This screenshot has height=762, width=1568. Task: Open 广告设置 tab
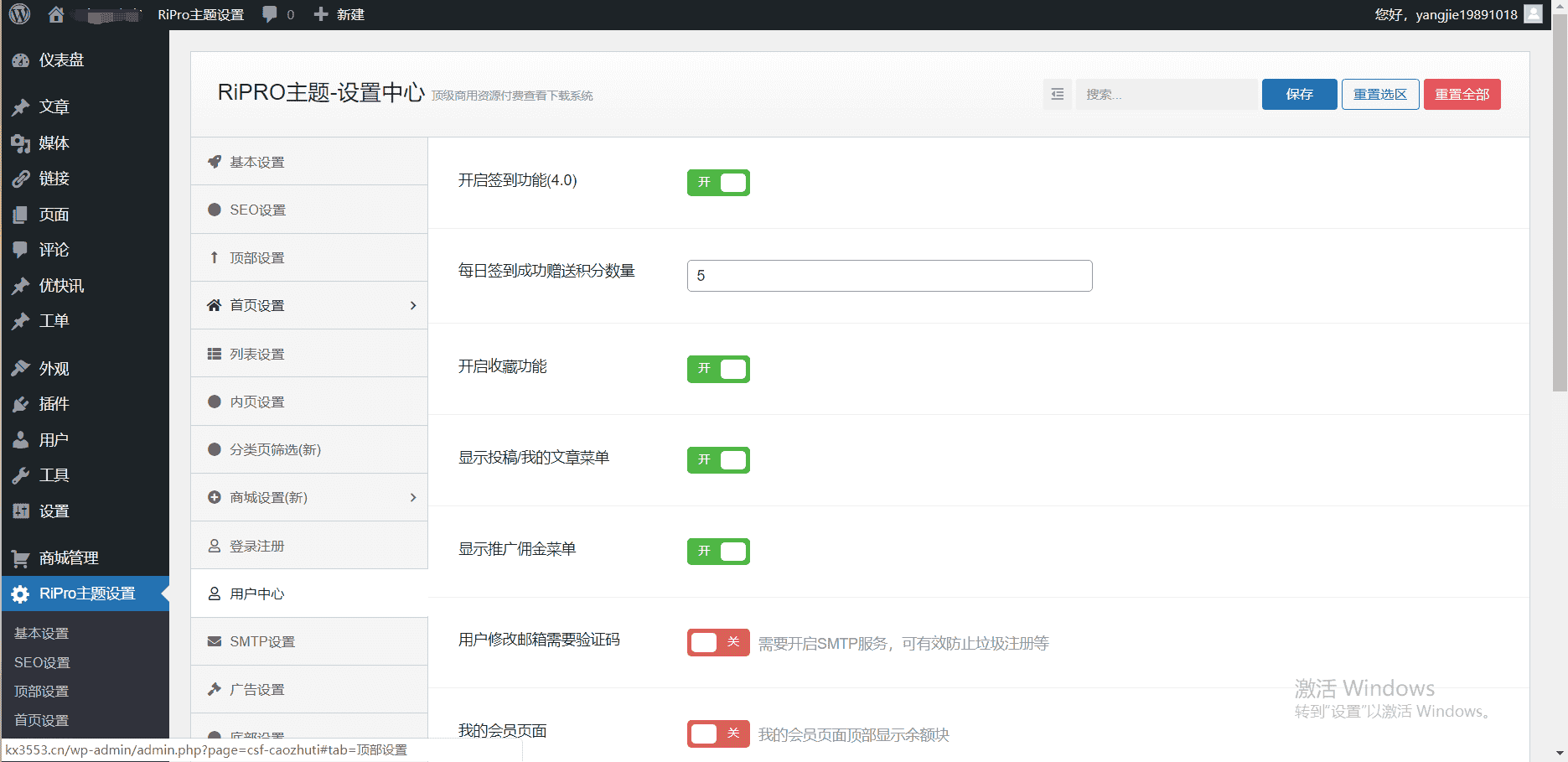pos(309,689)
